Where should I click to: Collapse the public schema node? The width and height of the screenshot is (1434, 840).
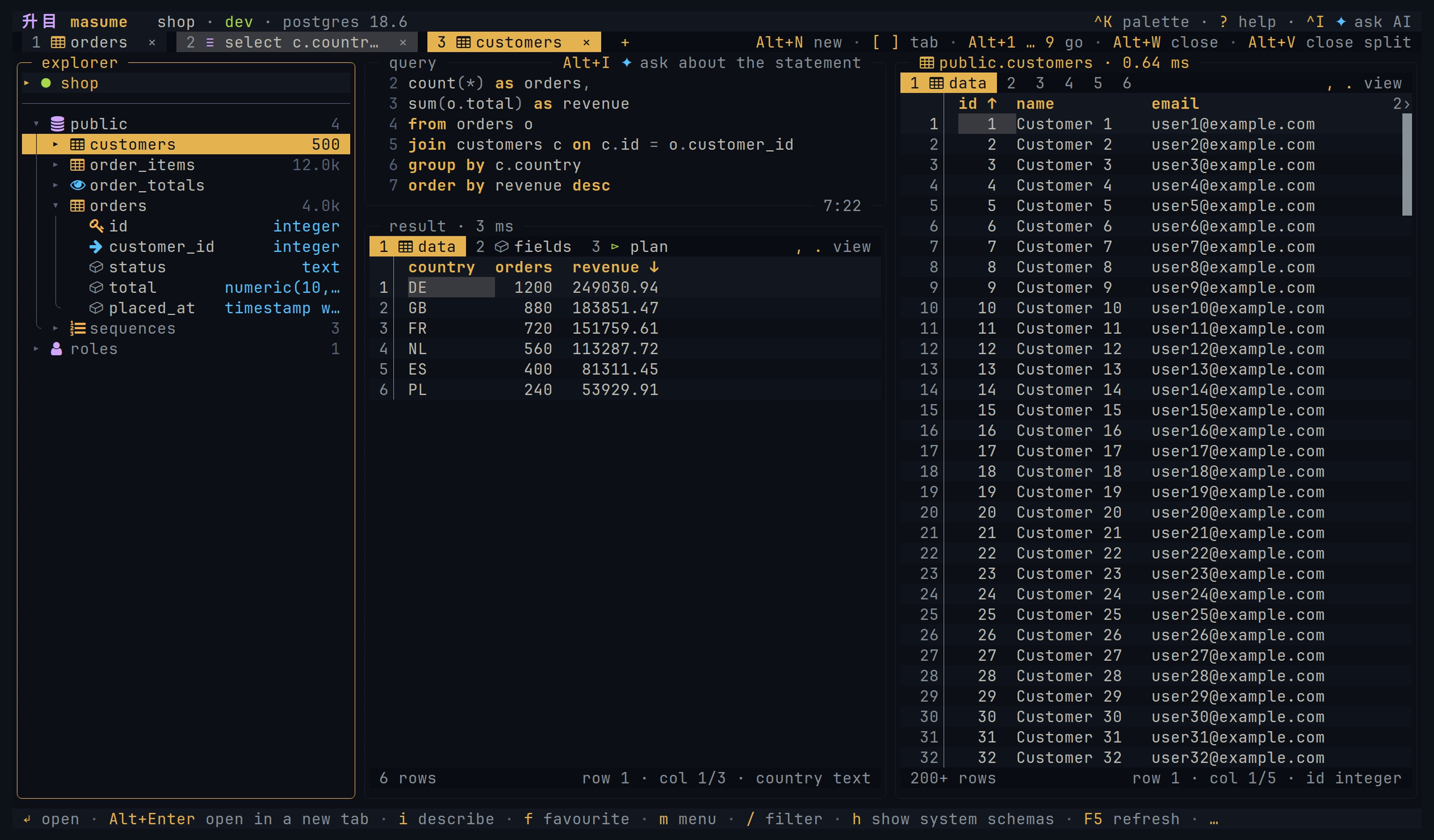pyautogui.click(x=36, y=123)
